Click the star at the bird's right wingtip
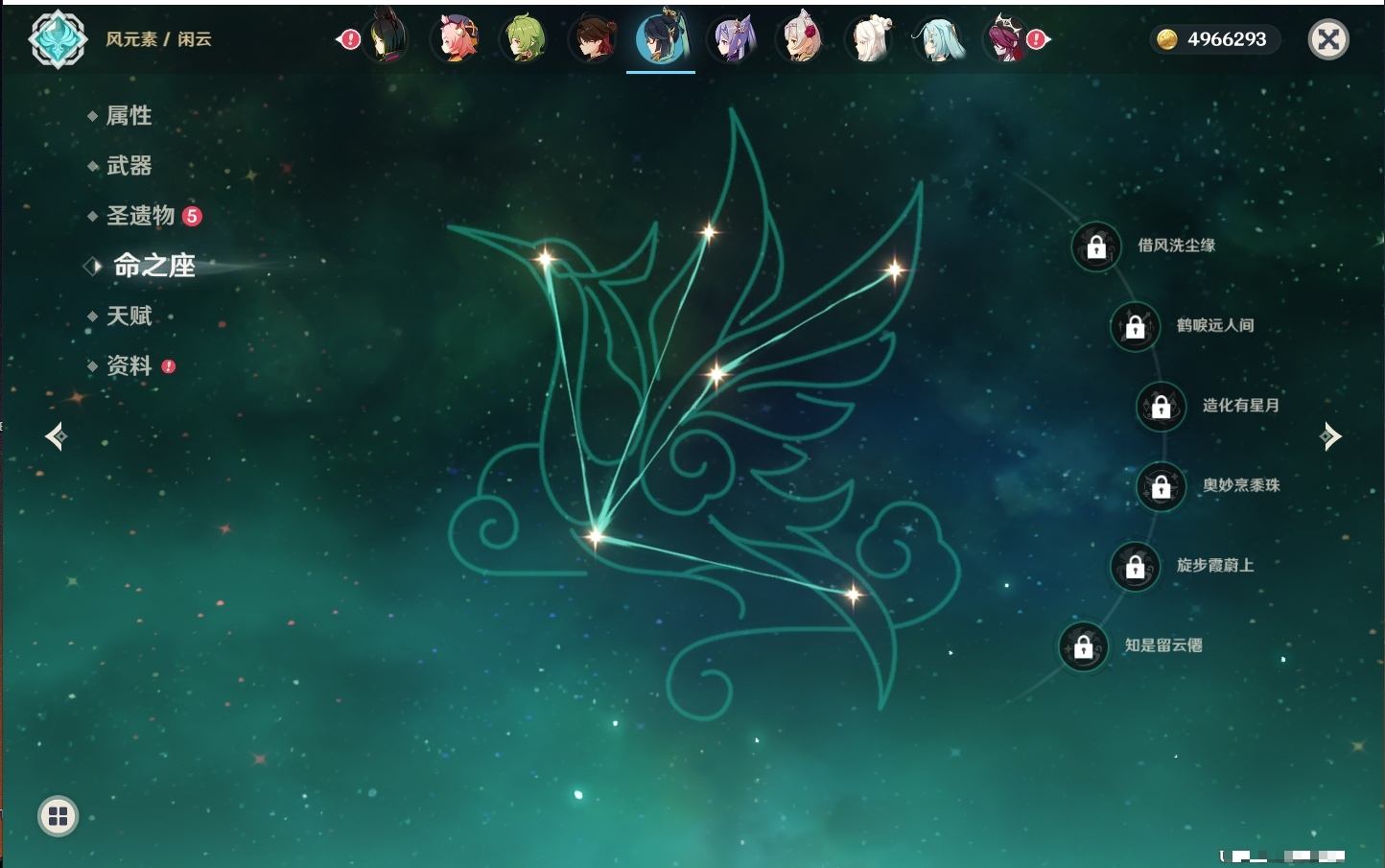The height and width of the screenshot is (868, 1385). pos(894,270)
